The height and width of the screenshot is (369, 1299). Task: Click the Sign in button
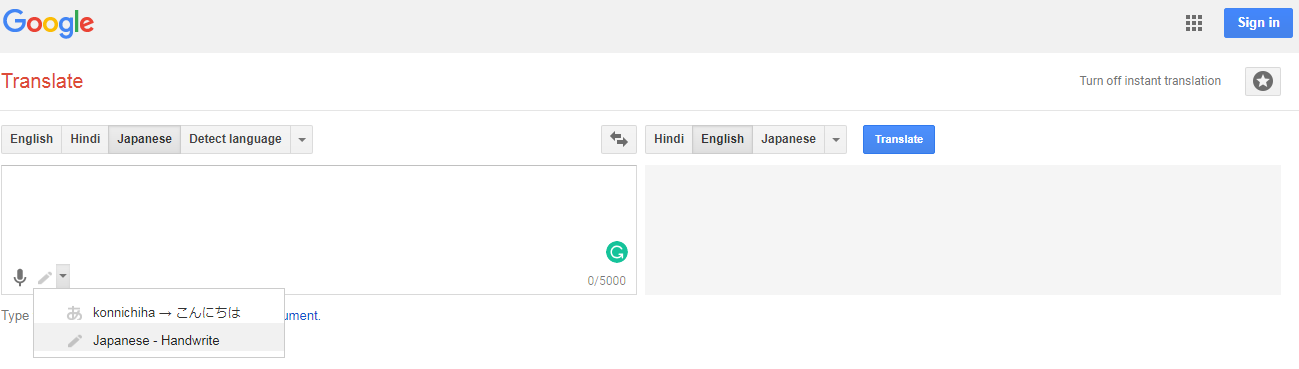tap(1258, 23)
